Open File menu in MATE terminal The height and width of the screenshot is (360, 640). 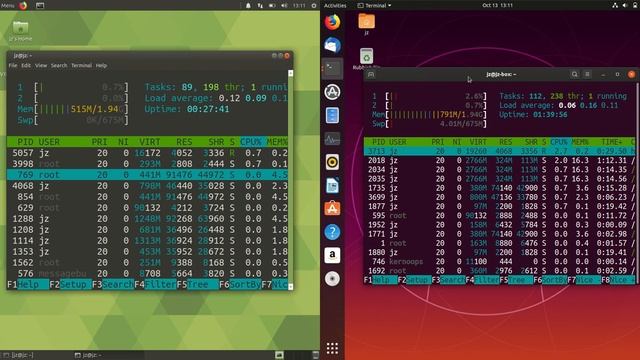point(13,65)
